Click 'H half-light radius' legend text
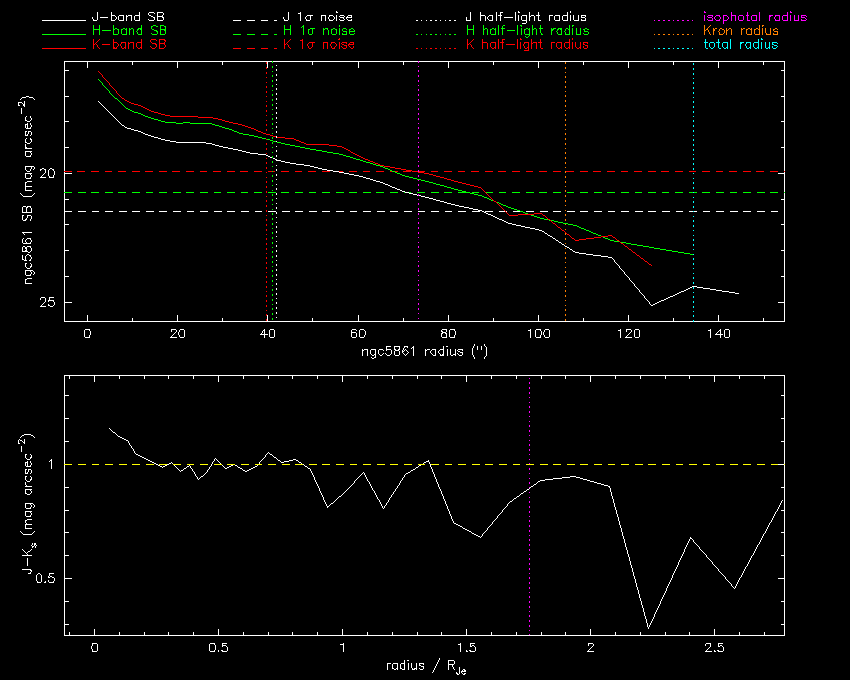The width and height of the screenshot is (850, 680). pyautogui.click(x=527, y=31)
